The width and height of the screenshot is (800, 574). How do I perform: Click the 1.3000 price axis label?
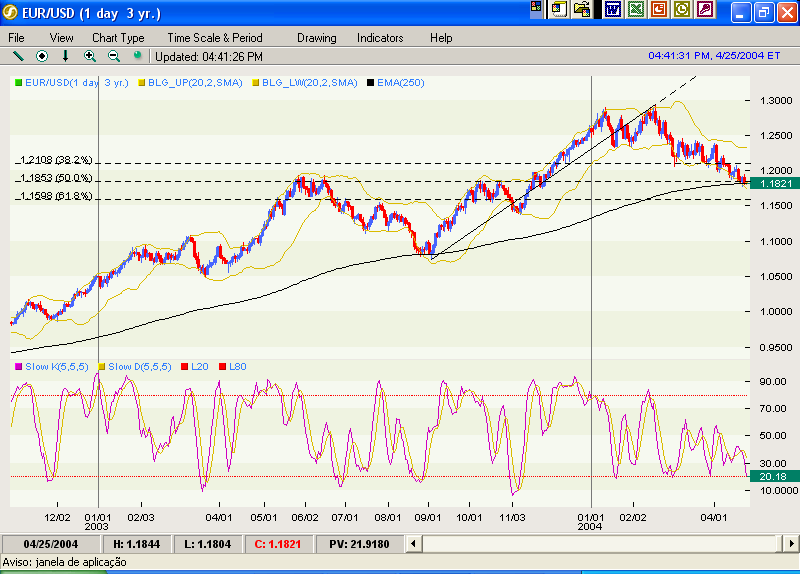776,101
